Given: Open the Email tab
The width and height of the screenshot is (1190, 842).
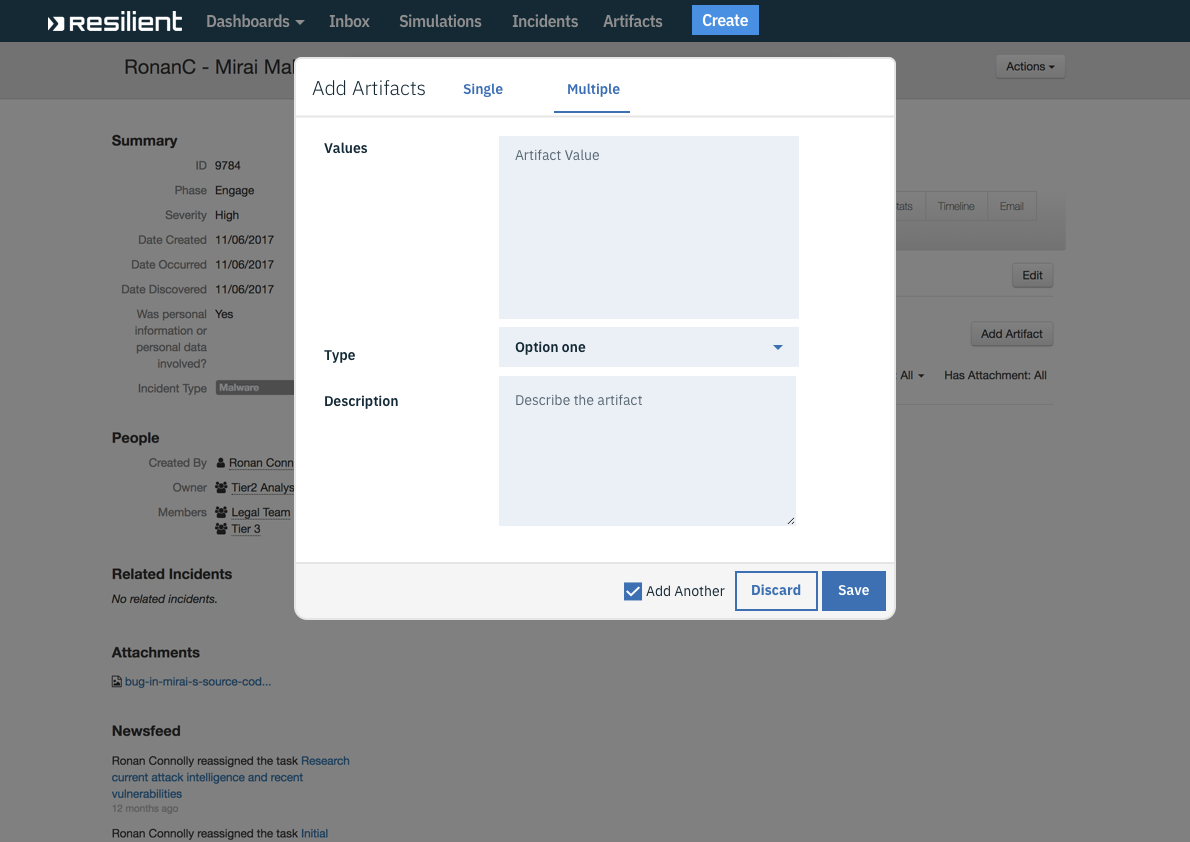Looking at the screenshot, I should (1011, 207).
